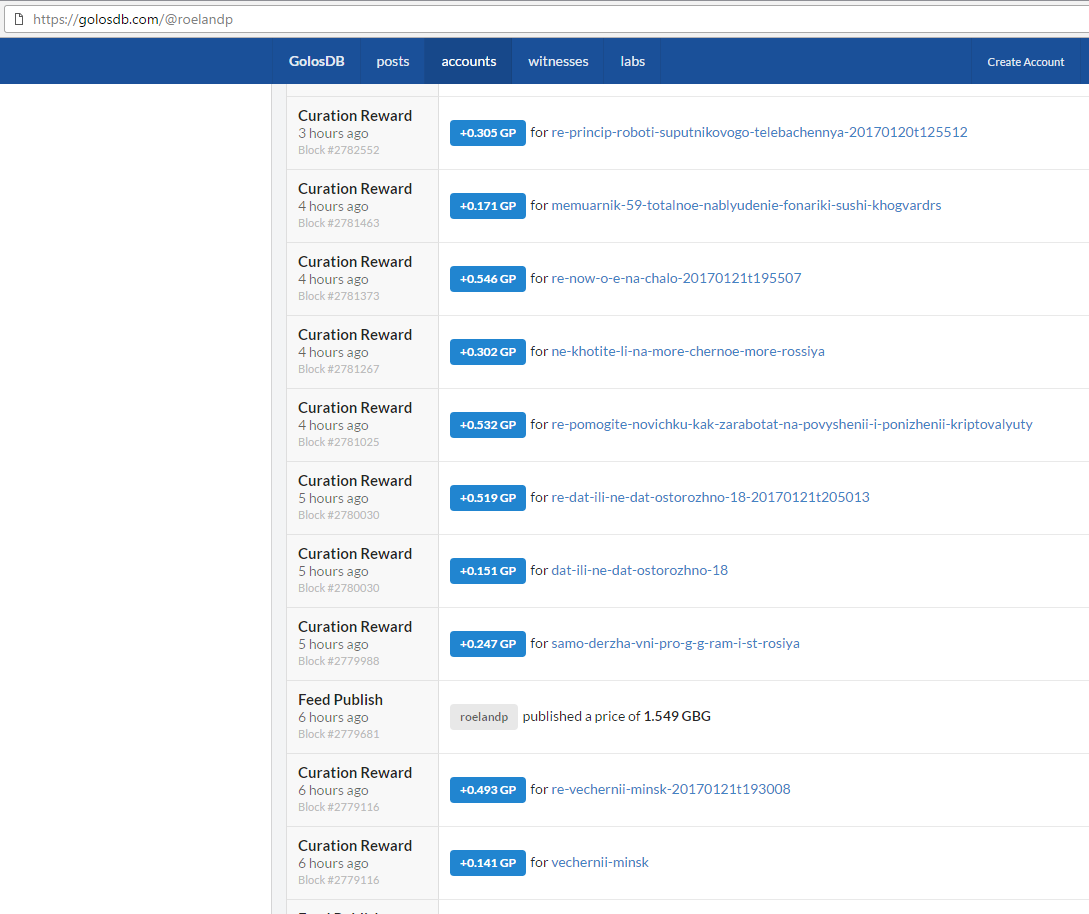This screenshot has width=1089, height=914.
Task: Click the +0.151 GP reward badge
Action: pyautogui.click(x=488, y=570)
